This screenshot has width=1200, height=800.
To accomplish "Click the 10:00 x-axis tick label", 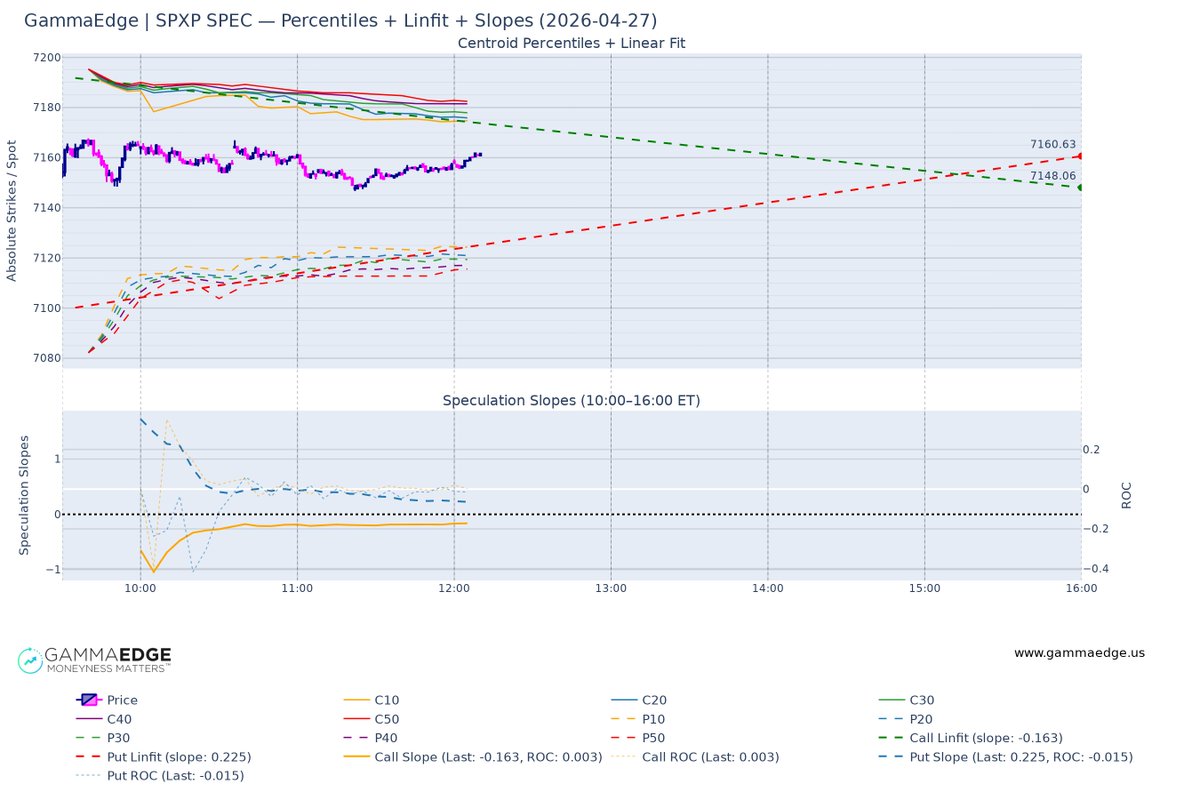I will [140, 589].
